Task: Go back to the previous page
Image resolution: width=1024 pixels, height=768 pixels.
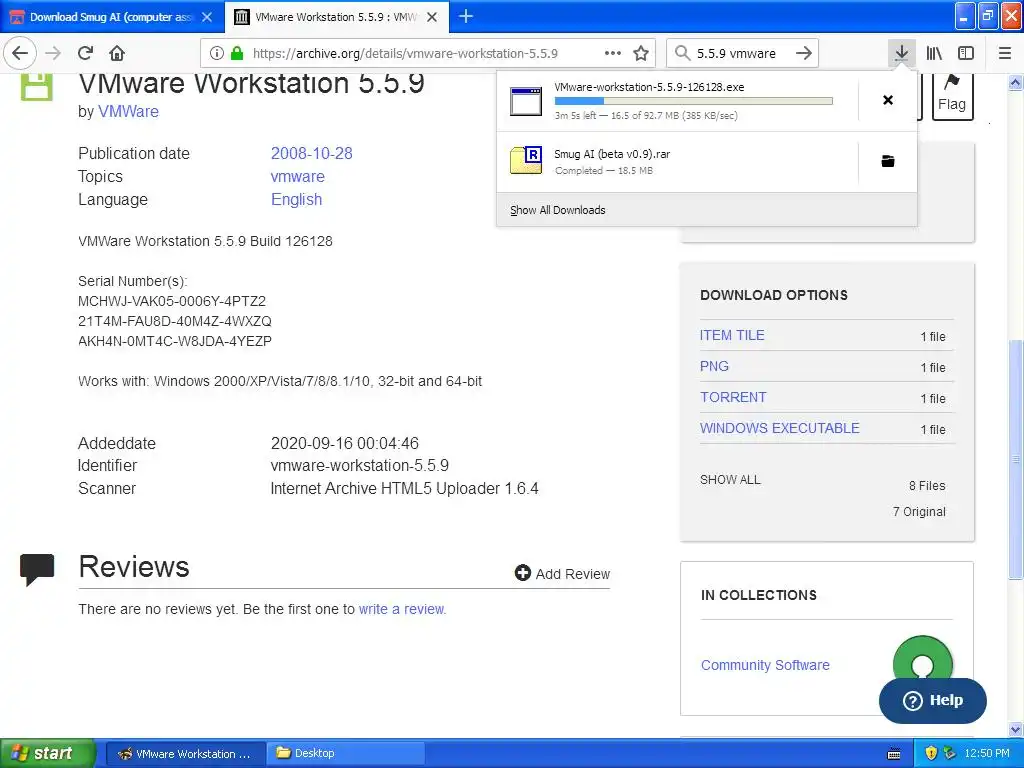Action: (x=20, y=53)
